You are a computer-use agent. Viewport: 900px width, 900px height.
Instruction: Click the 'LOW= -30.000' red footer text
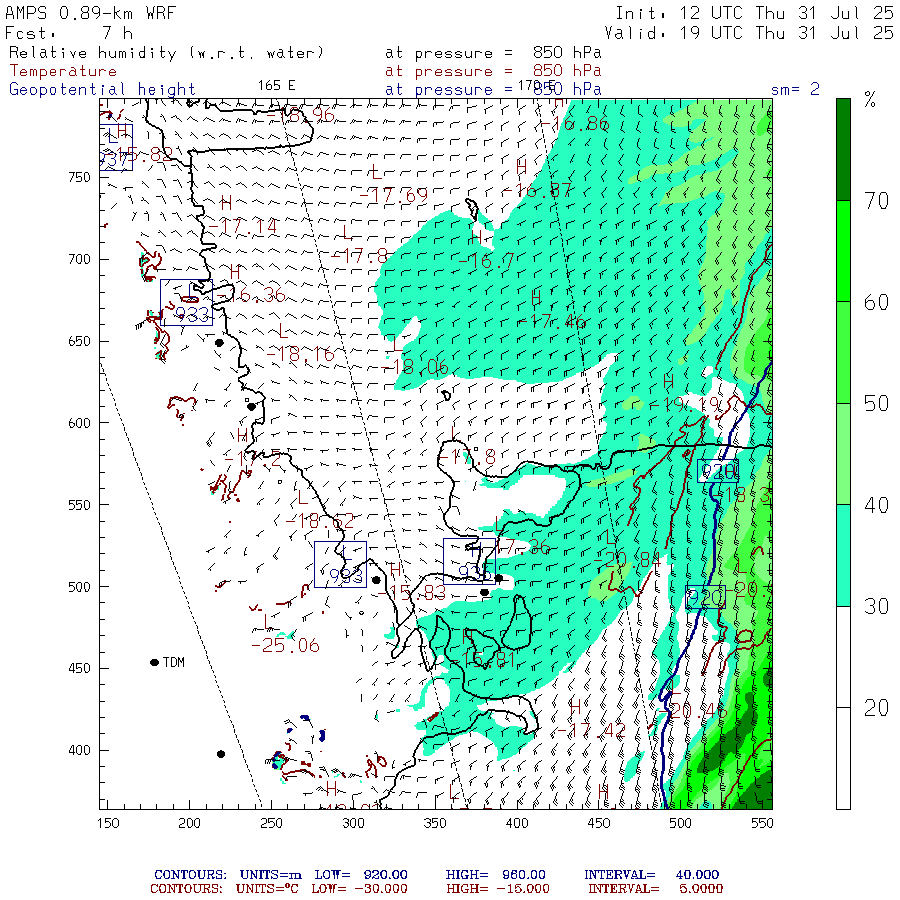[x=360, y=889]
